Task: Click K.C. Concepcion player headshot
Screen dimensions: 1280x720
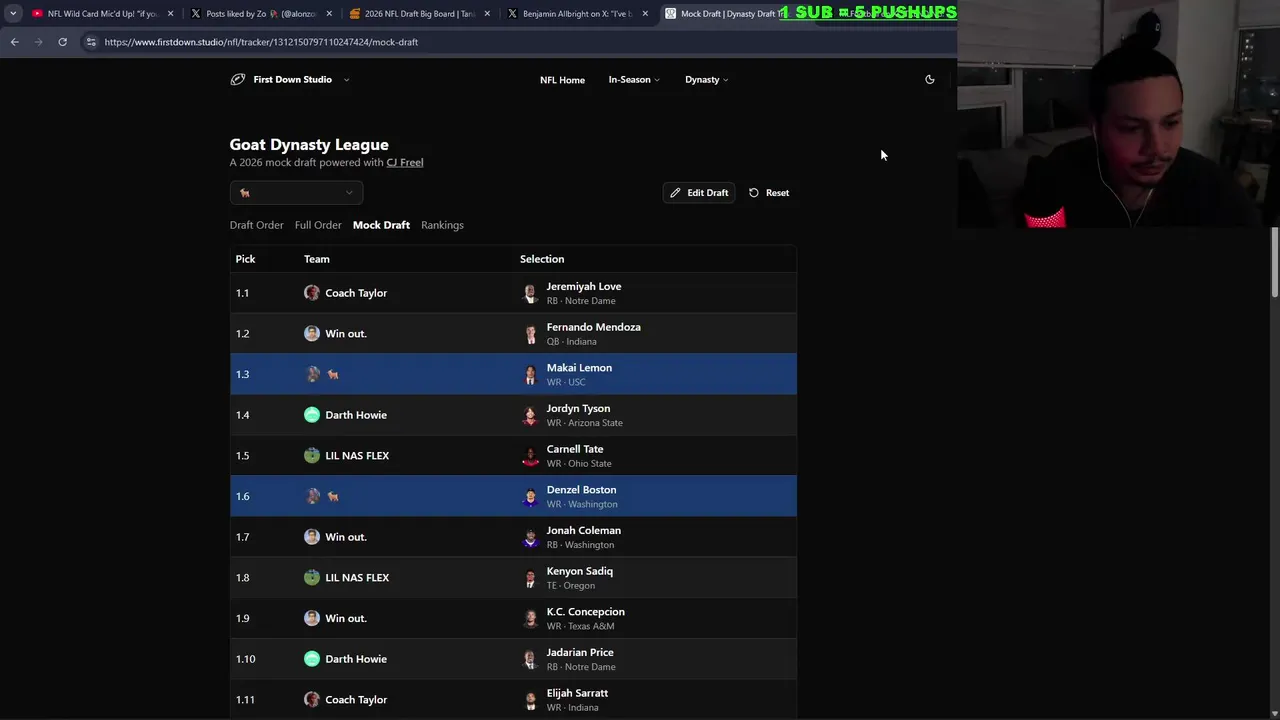Action: coord(530,618)
